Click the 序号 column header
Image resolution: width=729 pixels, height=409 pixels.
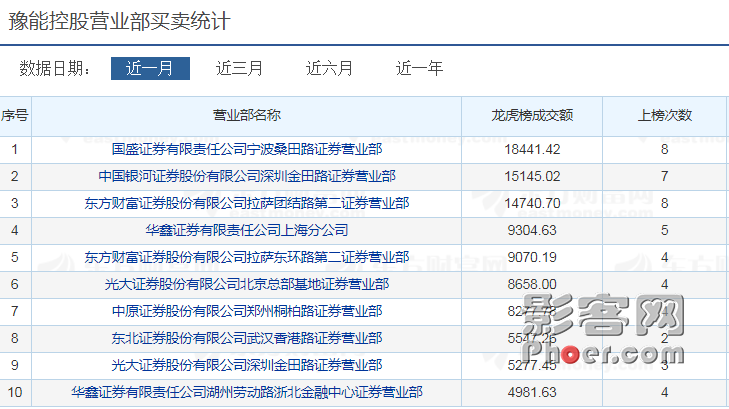(14, 115)
